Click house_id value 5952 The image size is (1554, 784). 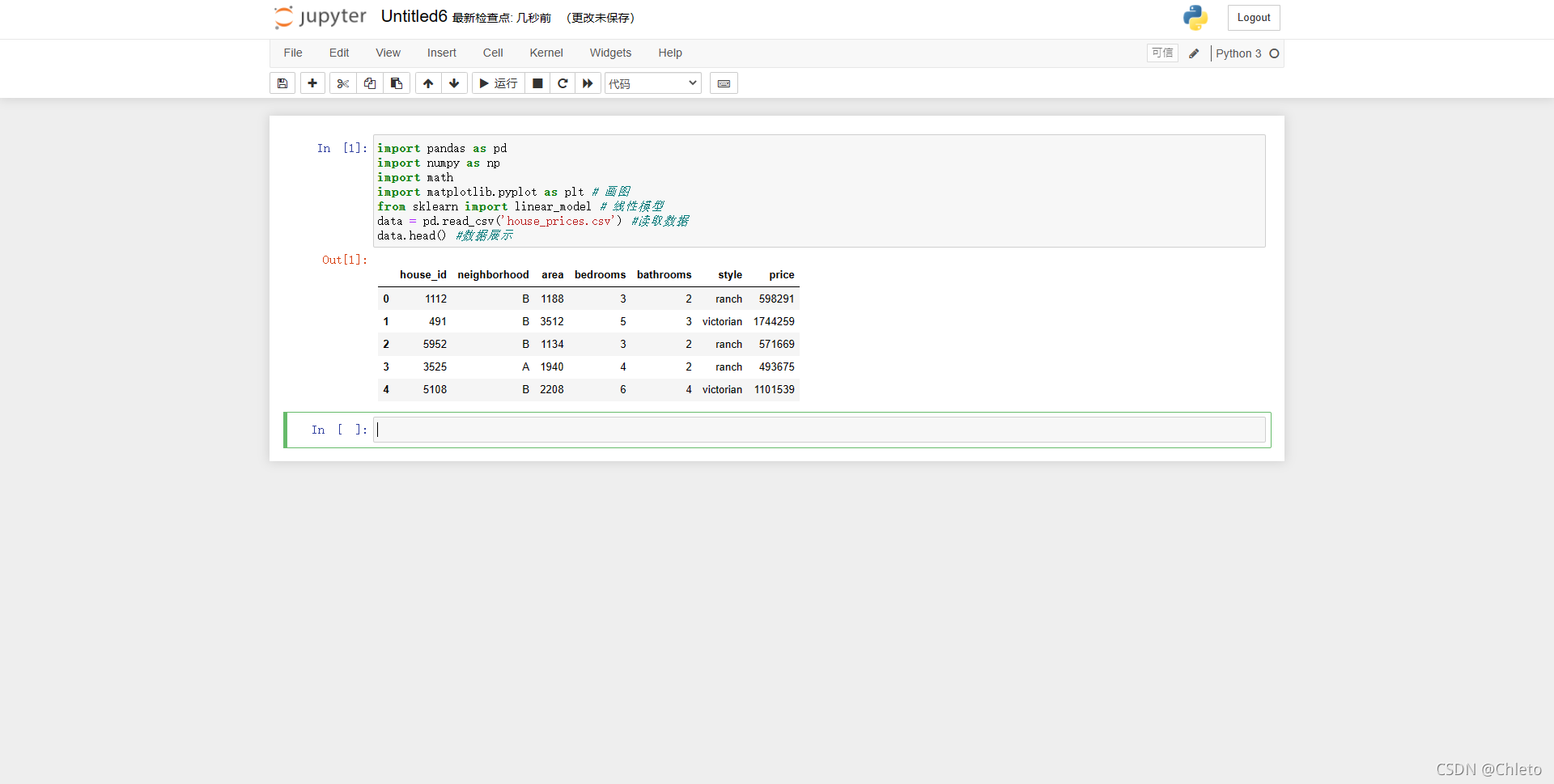coord(435,344)
